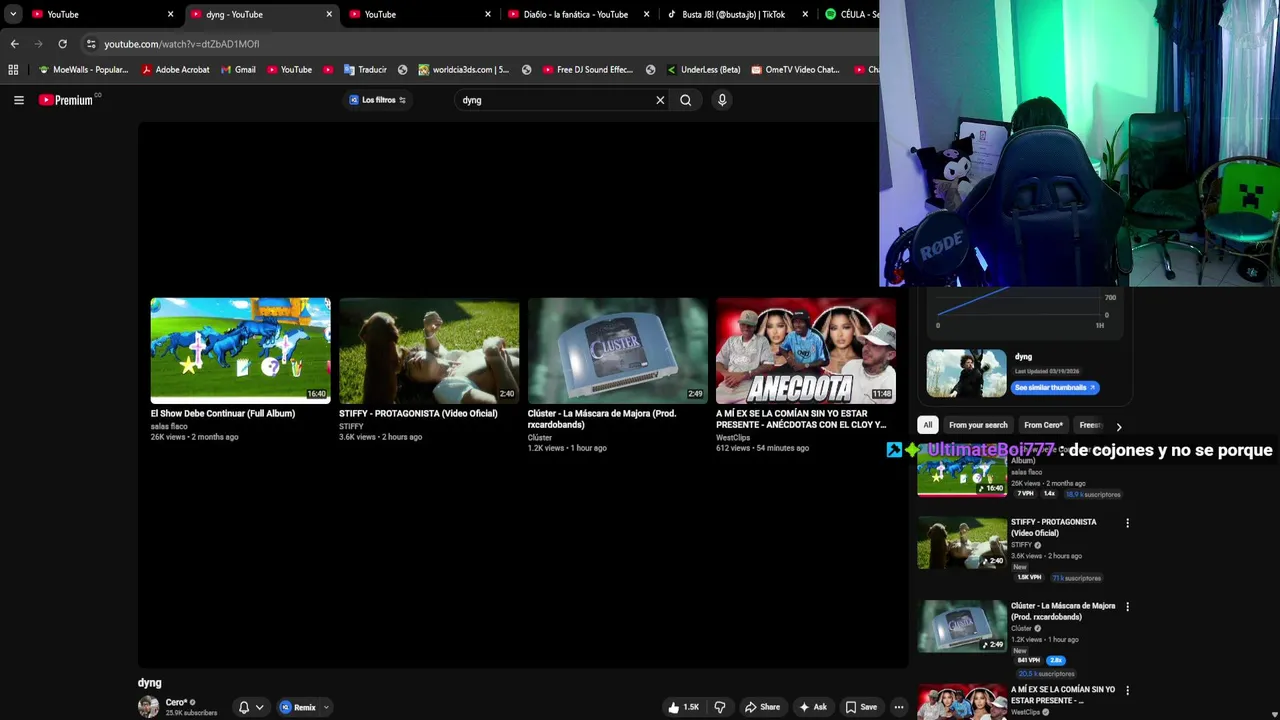Go back in the browser
This screenshot has height=720, width=1280.
14,44
